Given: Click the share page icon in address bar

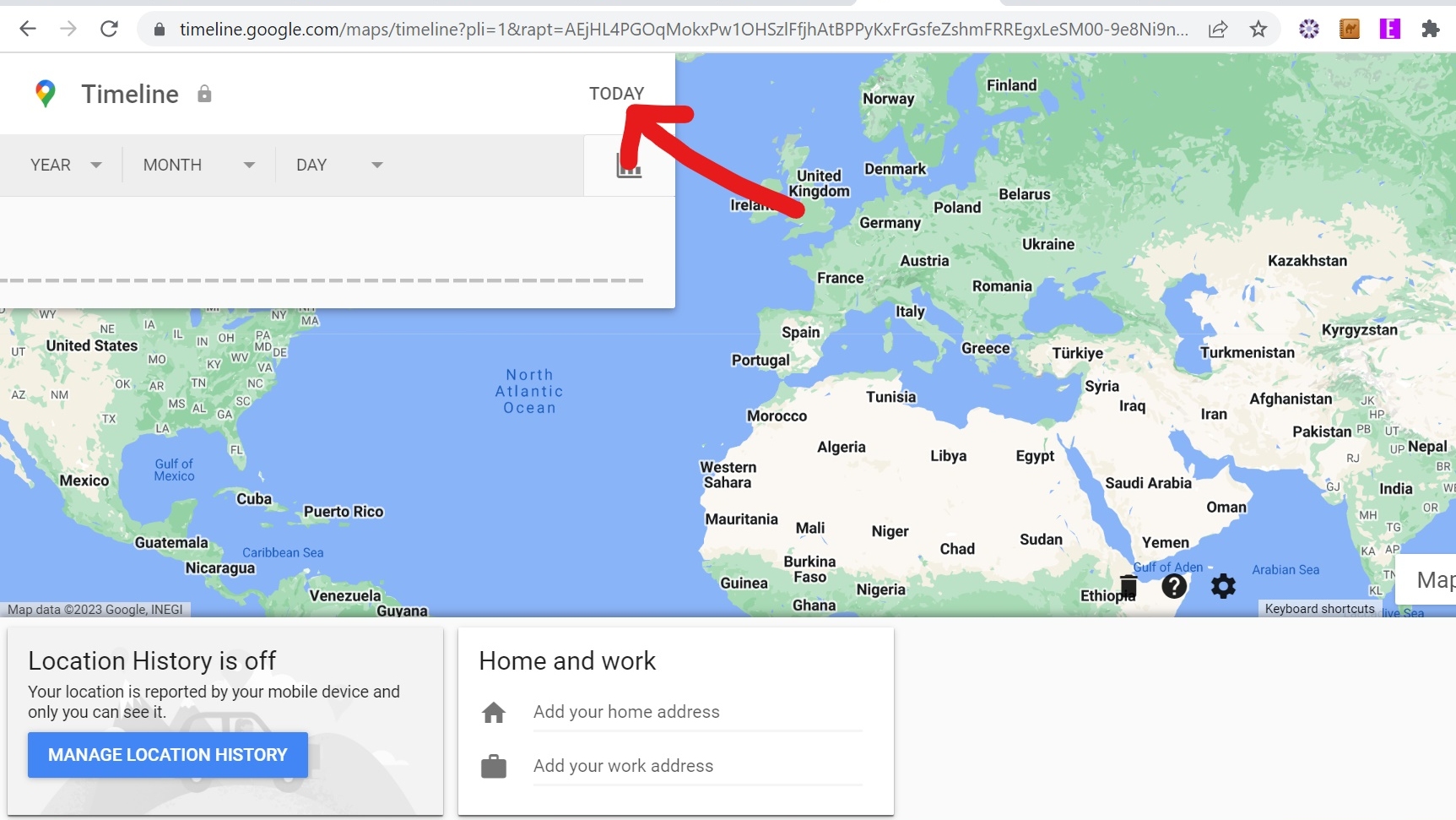Looking at the screenshot, I should pyautogui.click(x=1218, y=30).
